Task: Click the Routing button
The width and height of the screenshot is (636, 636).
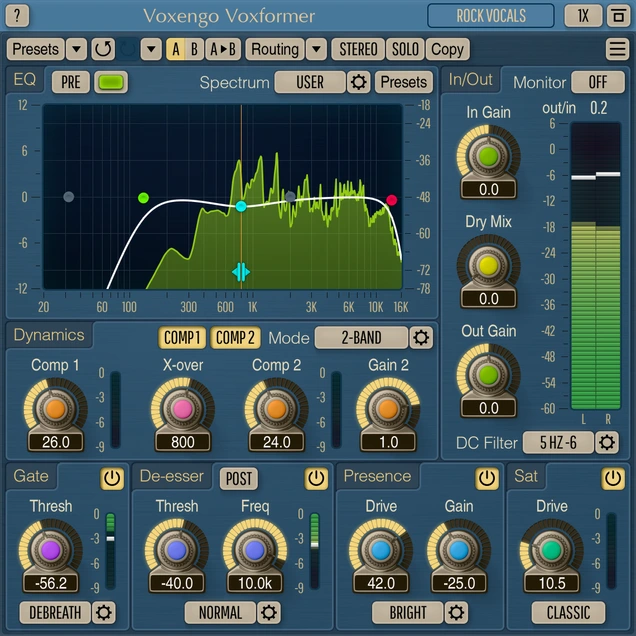Action: pos(275,49)
